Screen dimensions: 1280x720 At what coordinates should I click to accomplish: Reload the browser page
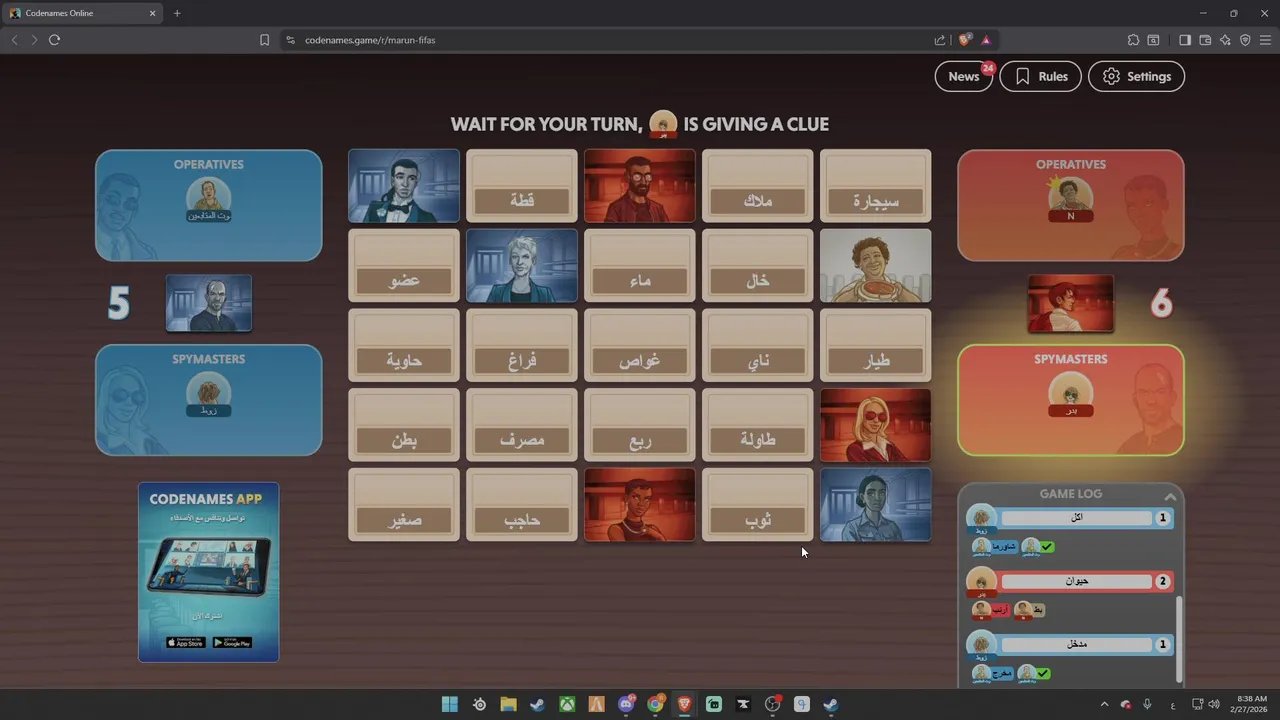click(x=54, y=40)
